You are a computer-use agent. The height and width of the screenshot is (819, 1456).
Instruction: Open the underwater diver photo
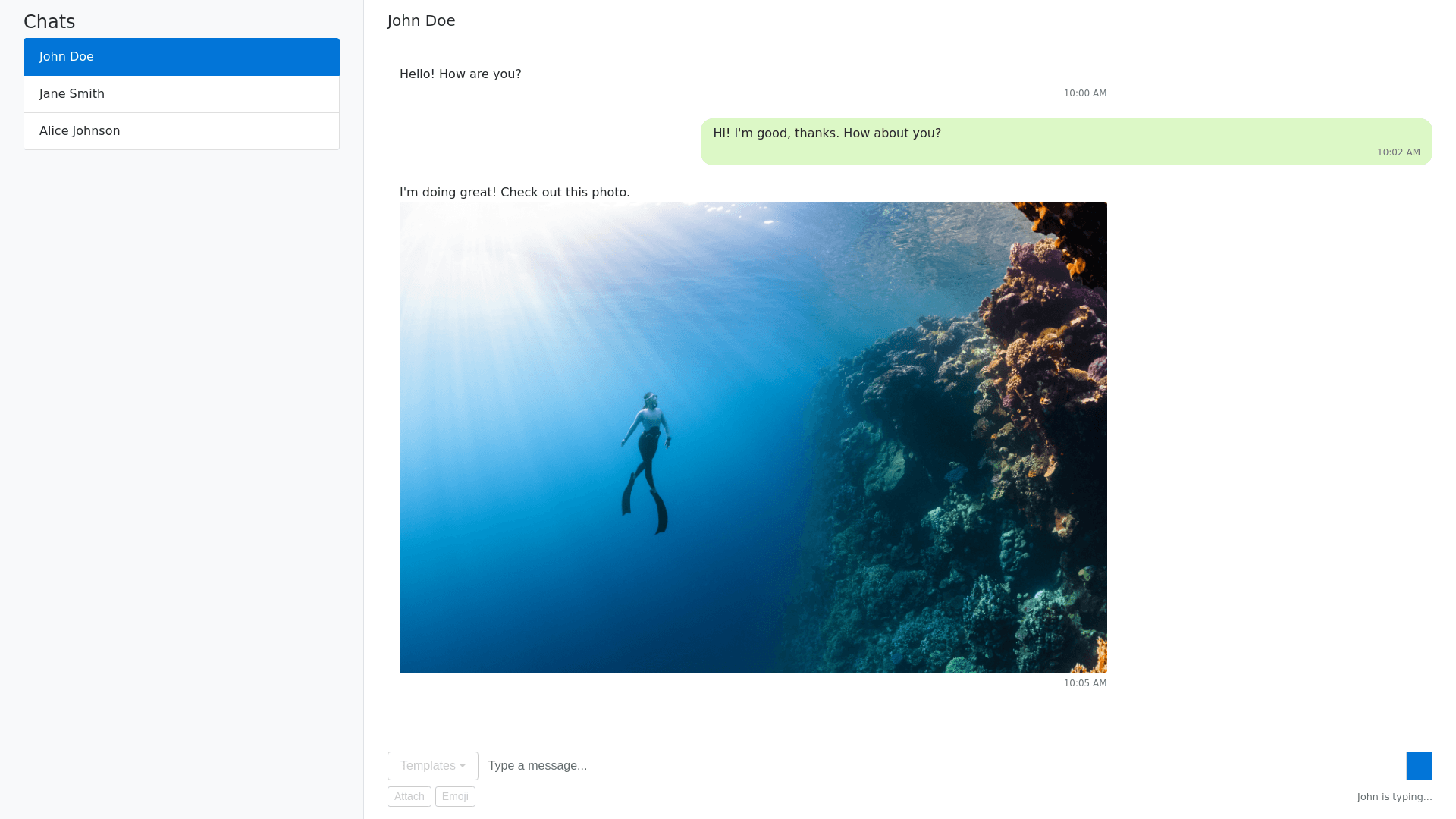[x=753, y=438]
